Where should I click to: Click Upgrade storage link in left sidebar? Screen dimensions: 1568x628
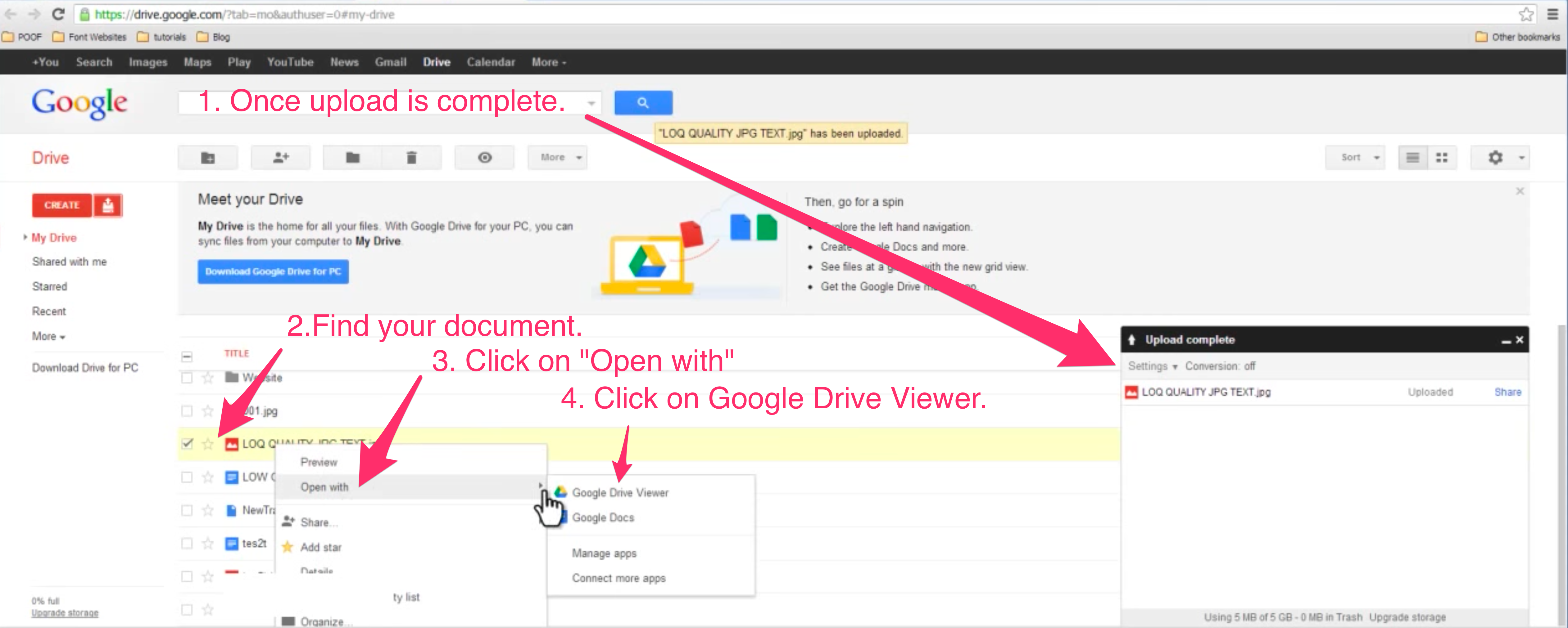point(65,613)
